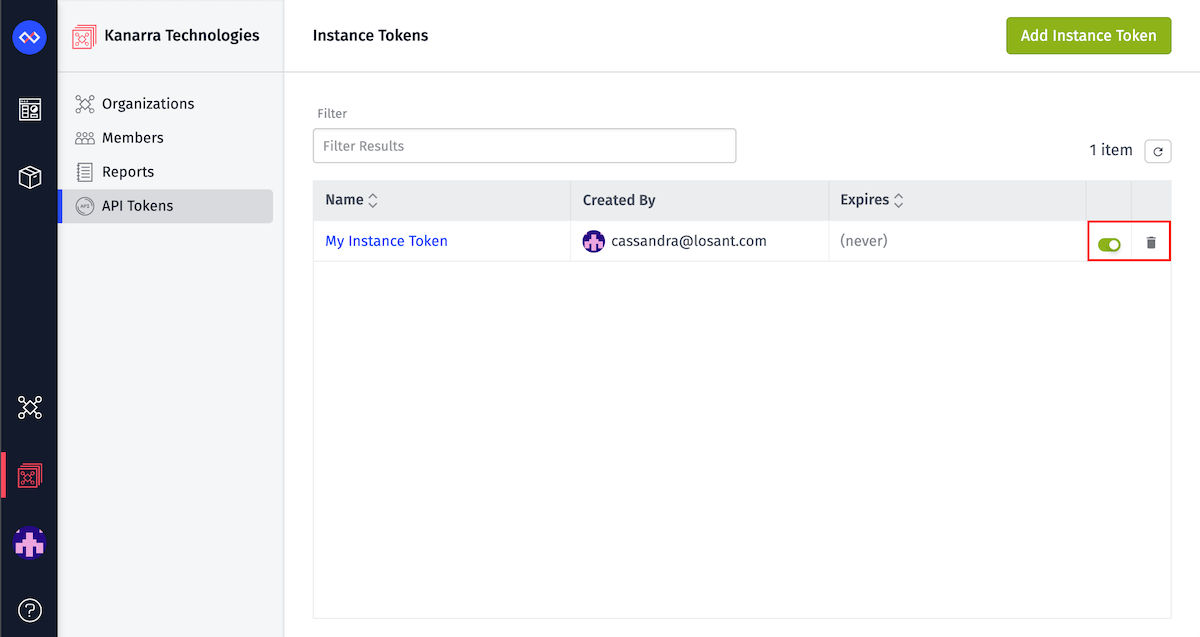Click the Kanarra Technologies instance logo icon

83,37
